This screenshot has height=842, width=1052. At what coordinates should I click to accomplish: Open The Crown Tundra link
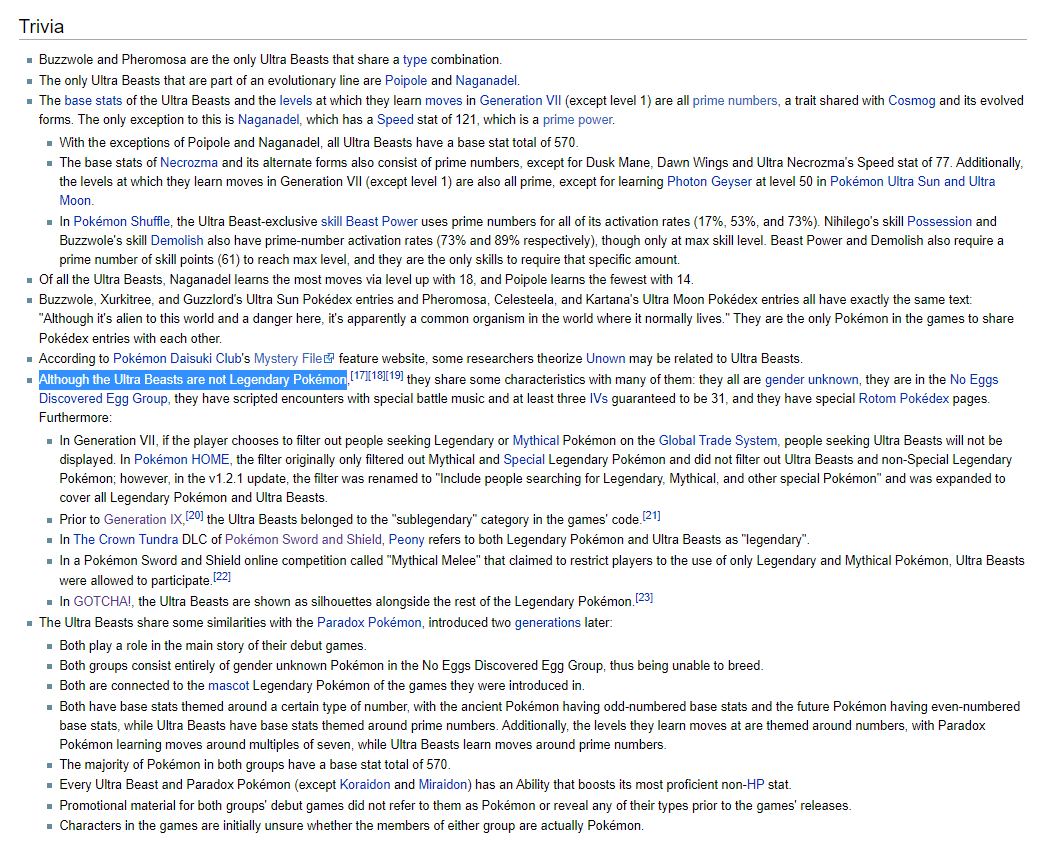click(x=125, y=539)
